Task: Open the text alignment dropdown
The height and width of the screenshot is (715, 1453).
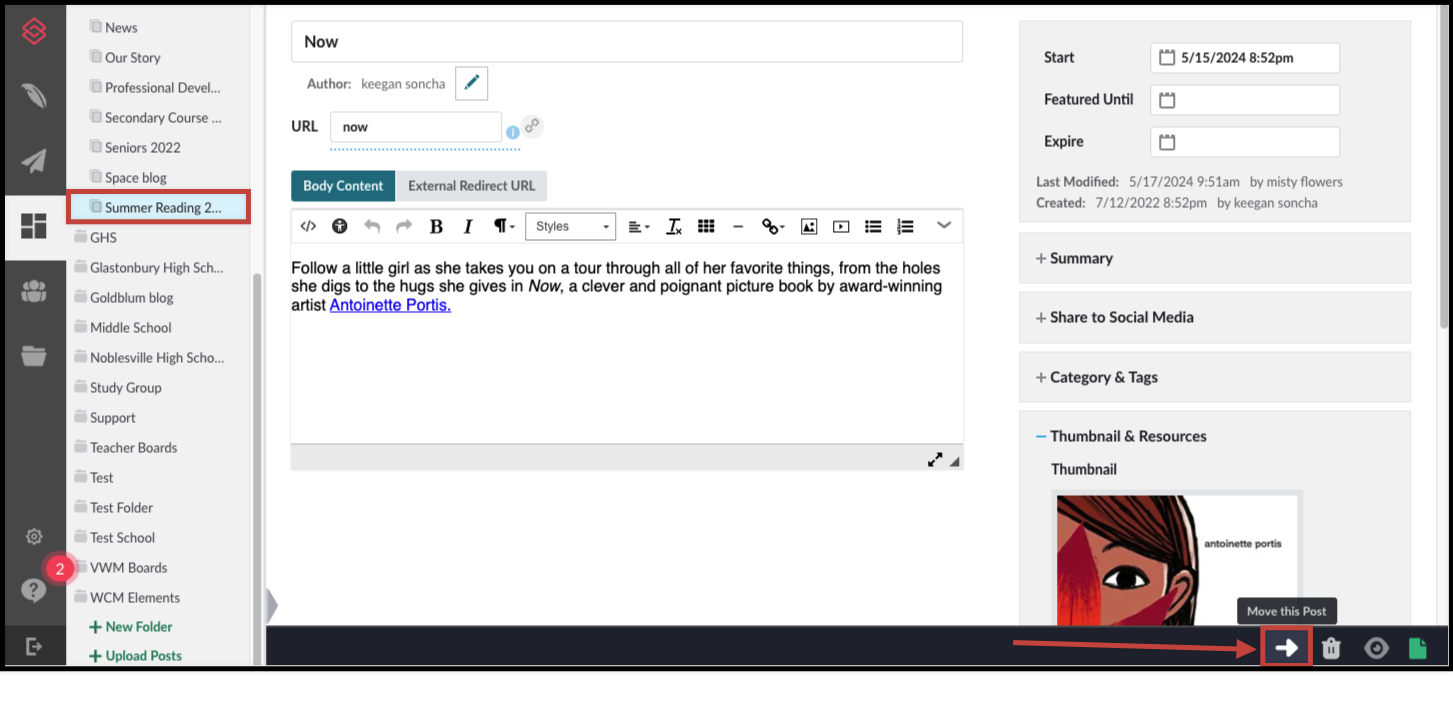Action: coord(639,227)
